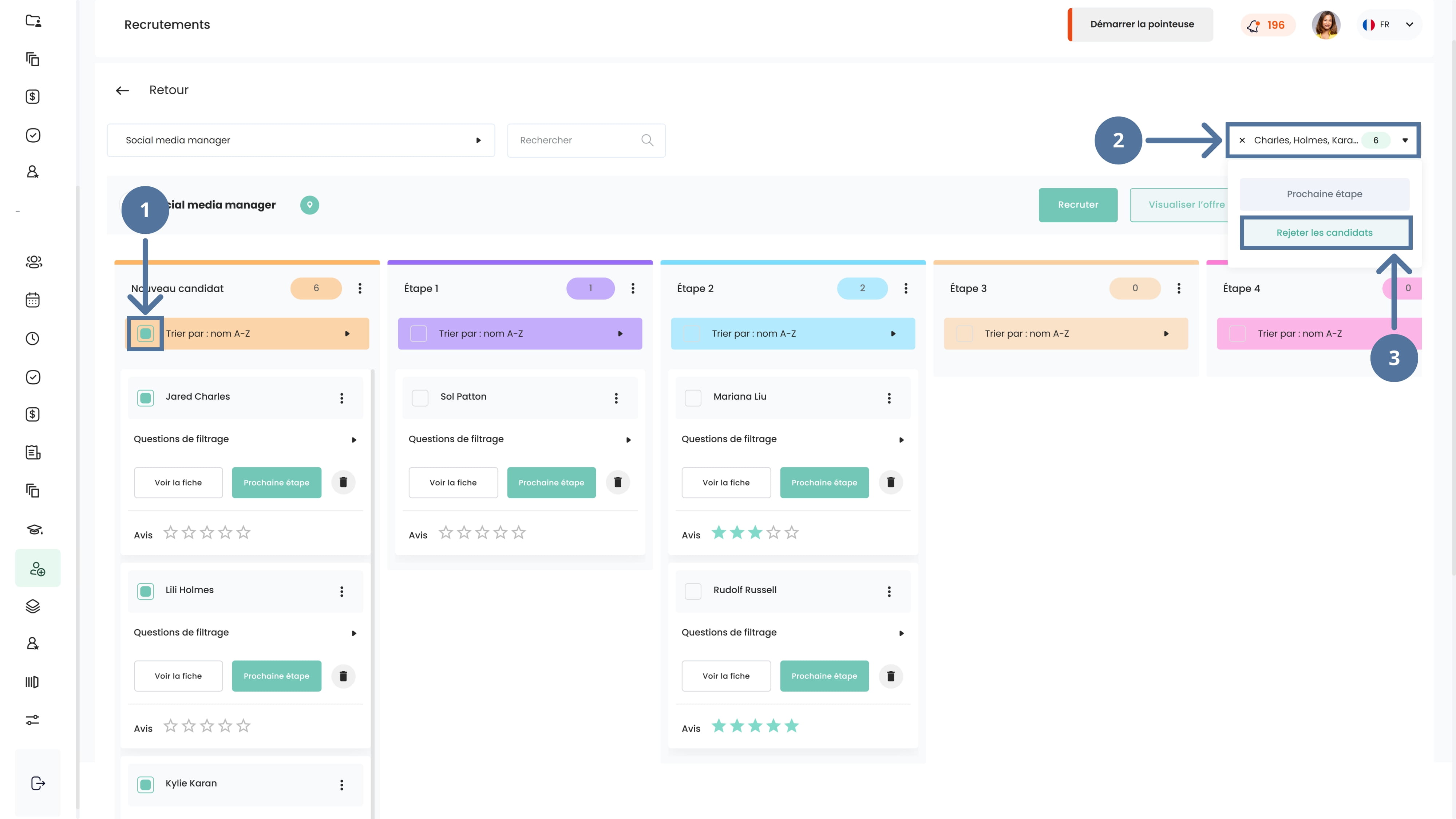The height and width of the screenshot is (819, 1456).
Task: Click the search magnifier icon
Action: (647, 140)
